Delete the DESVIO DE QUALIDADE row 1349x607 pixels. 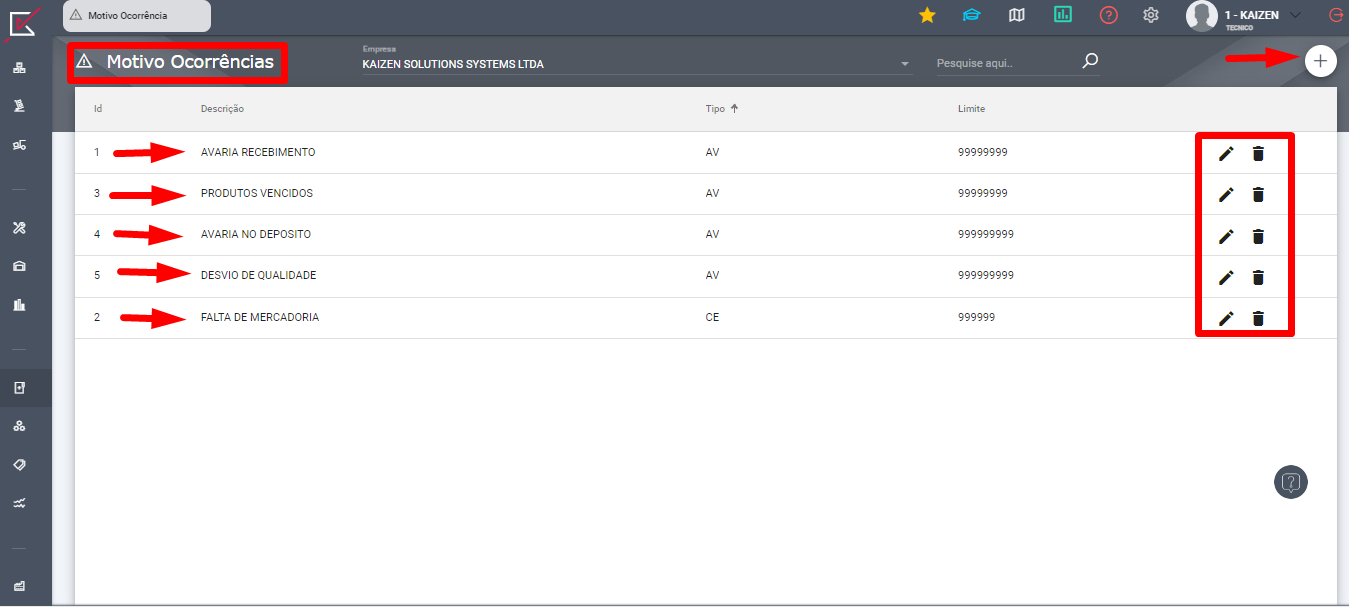[1258, 277]
